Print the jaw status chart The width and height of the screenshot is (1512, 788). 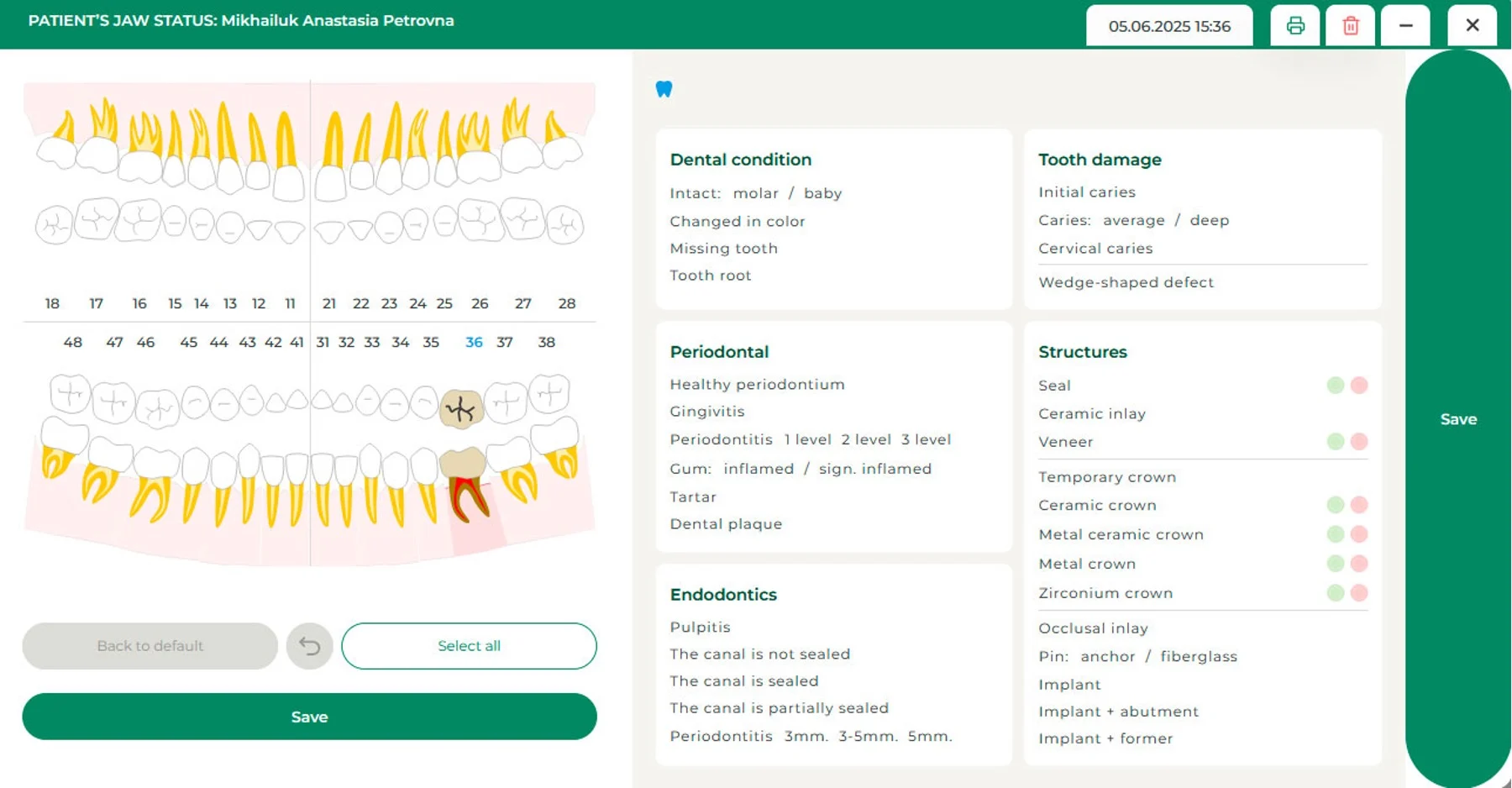[x=1295, y=26]
